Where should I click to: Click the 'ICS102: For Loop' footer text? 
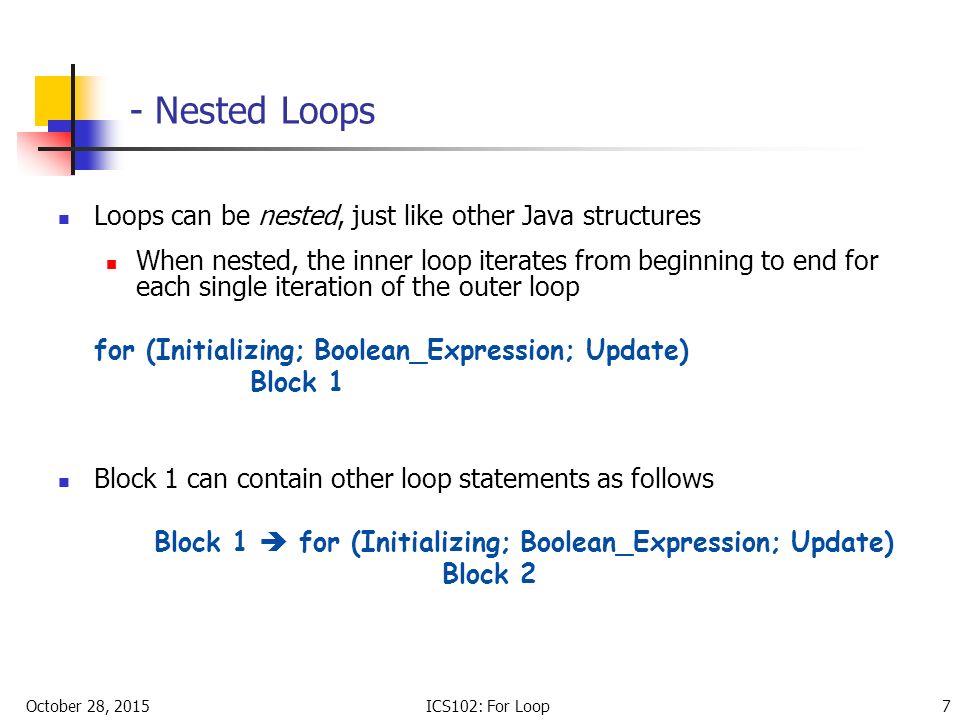[x=487, y=706]
